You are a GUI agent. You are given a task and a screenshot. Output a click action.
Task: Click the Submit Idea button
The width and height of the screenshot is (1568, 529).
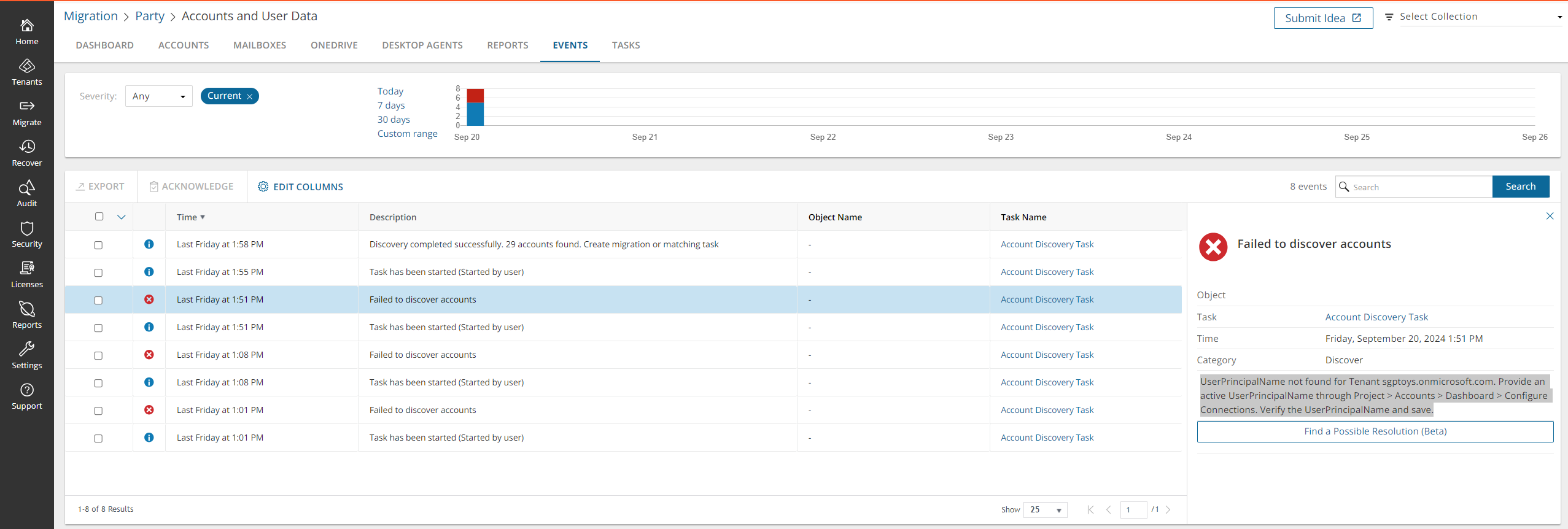(1323, 18)
